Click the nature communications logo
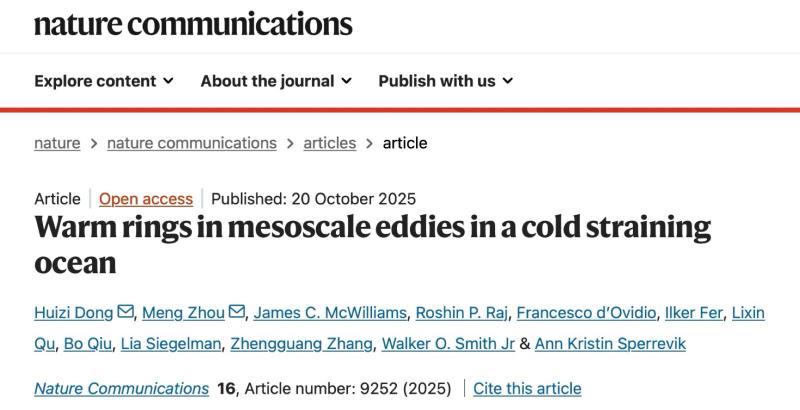Viewport: 800px width, 410px height. [193, 23]
